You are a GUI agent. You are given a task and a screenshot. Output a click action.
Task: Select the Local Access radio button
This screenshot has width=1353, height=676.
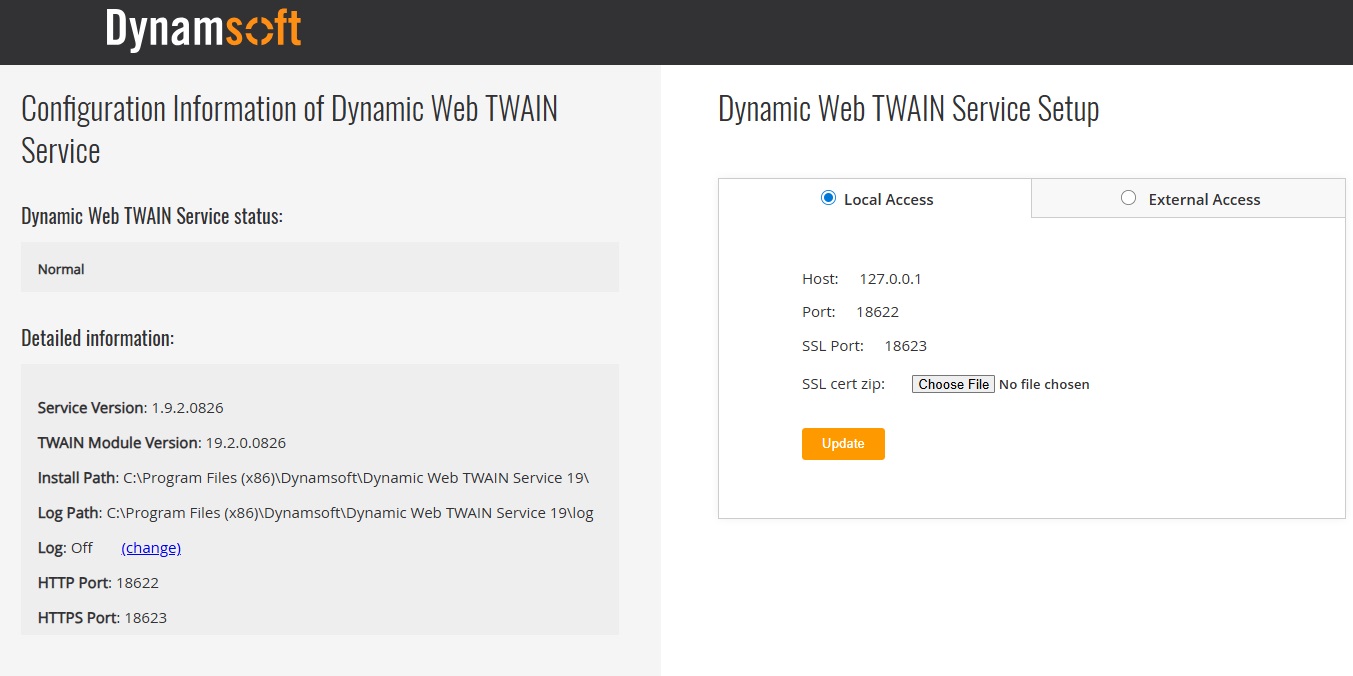pyautogui.click(x=828, y=198)
